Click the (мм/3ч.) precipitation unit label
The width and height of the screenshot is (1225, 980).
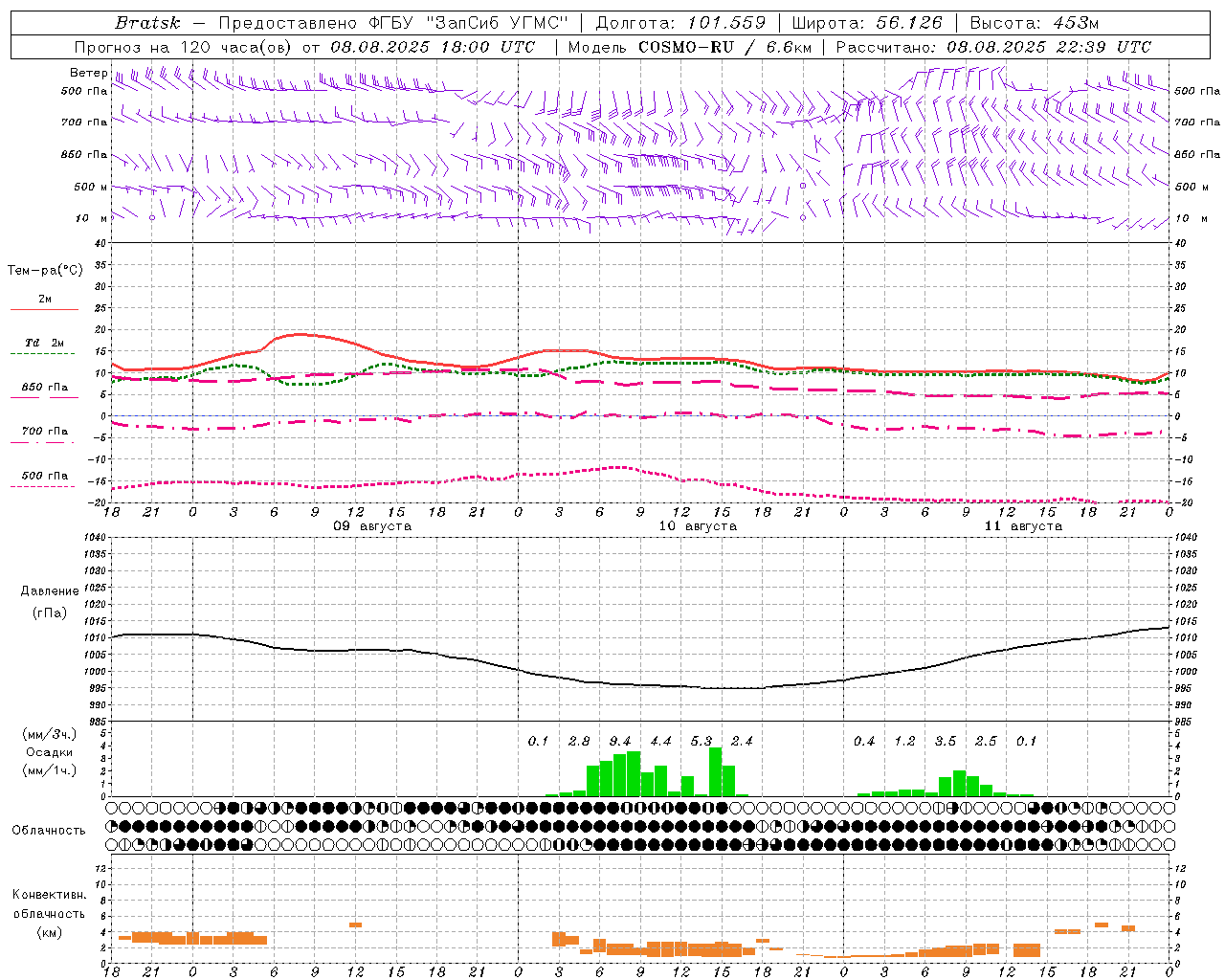tap(48, 734)
